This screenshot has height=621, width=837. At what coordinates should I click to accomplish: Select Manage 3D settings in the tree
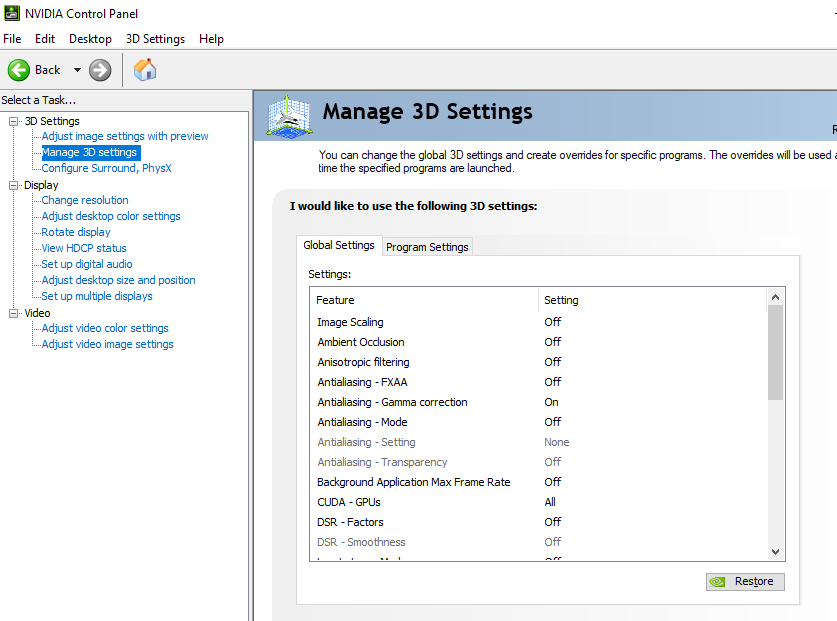click(x=90, y=152)
